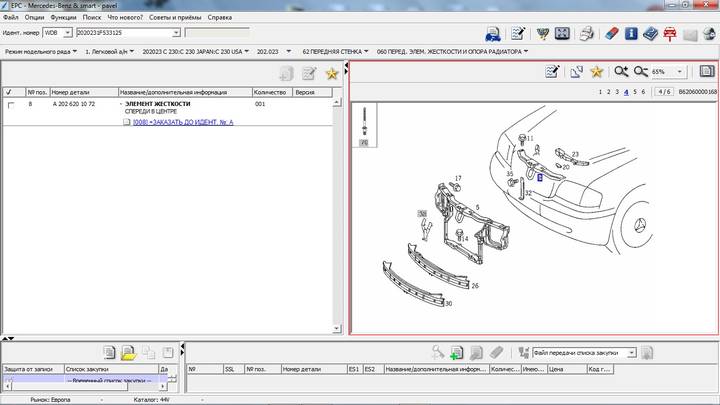The height and width of the screenshot is (405, 720).
Task: Go to diagram page 5
Action: coord(635,91)
